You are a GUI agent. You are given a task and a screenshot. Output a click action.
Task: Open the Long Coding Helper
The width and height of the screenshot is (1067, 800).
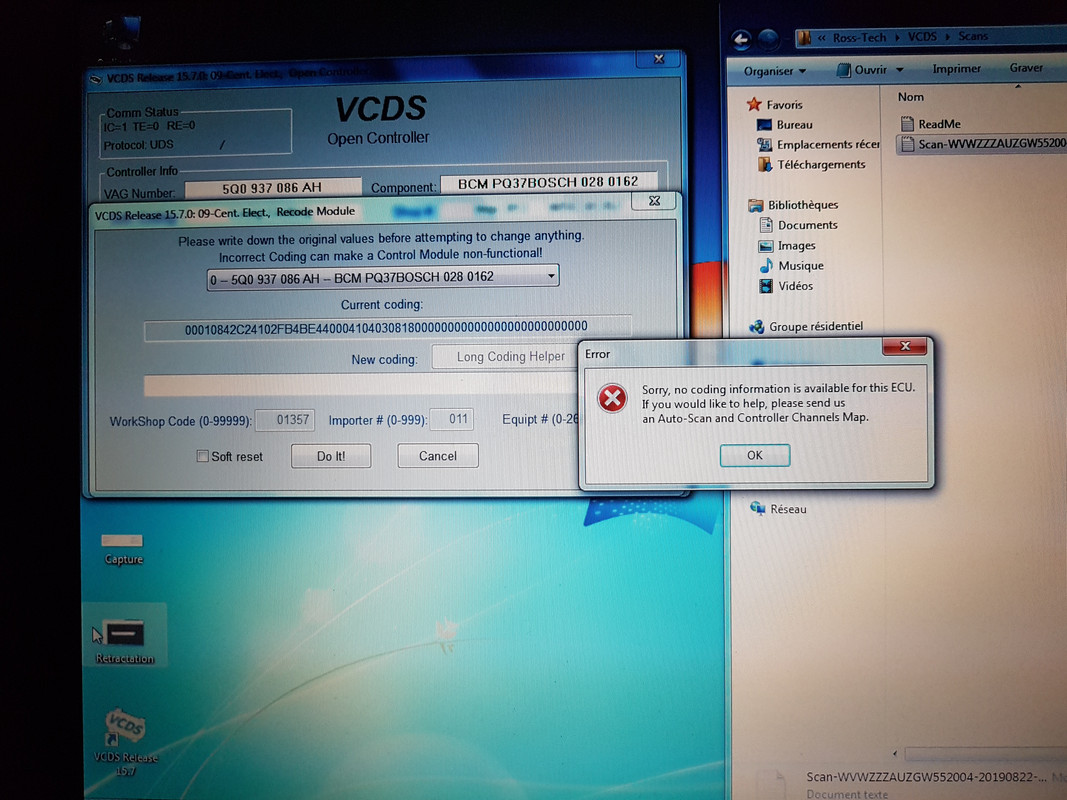pos(505,356)
